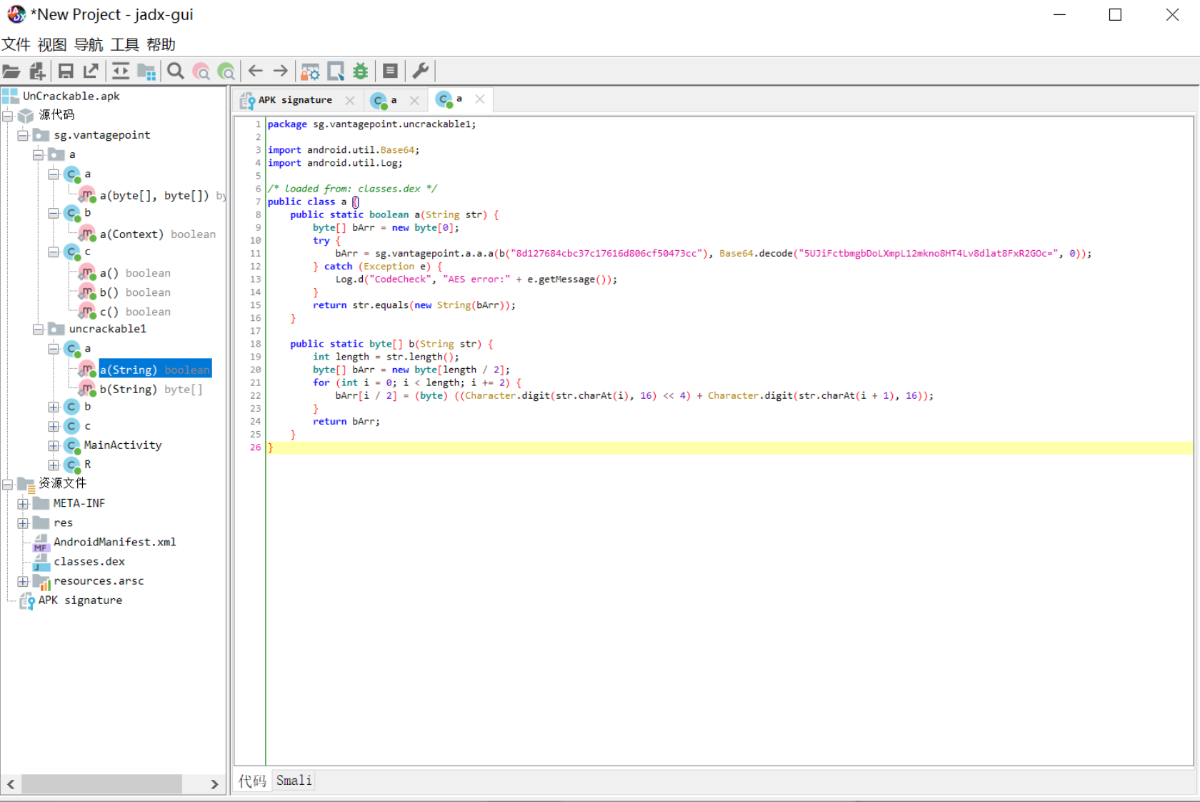This screenshot has height=802, width=1200.
Task: Switch to the APK signature tab
Action: (x=294, y=100)
